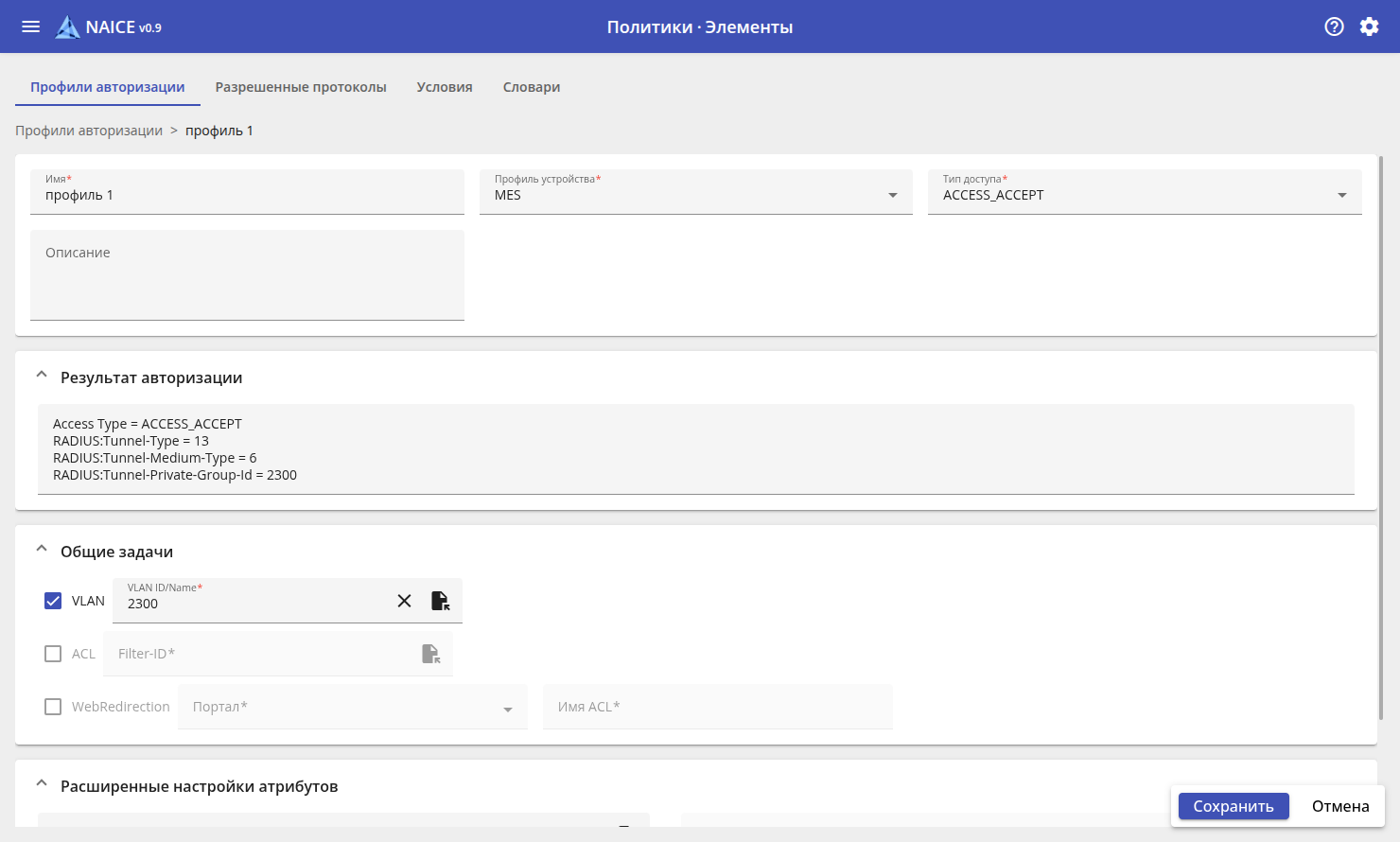Open the settings gear icon
The width and height of the screenshot is (1400, 842).
tap(1369, 26)
